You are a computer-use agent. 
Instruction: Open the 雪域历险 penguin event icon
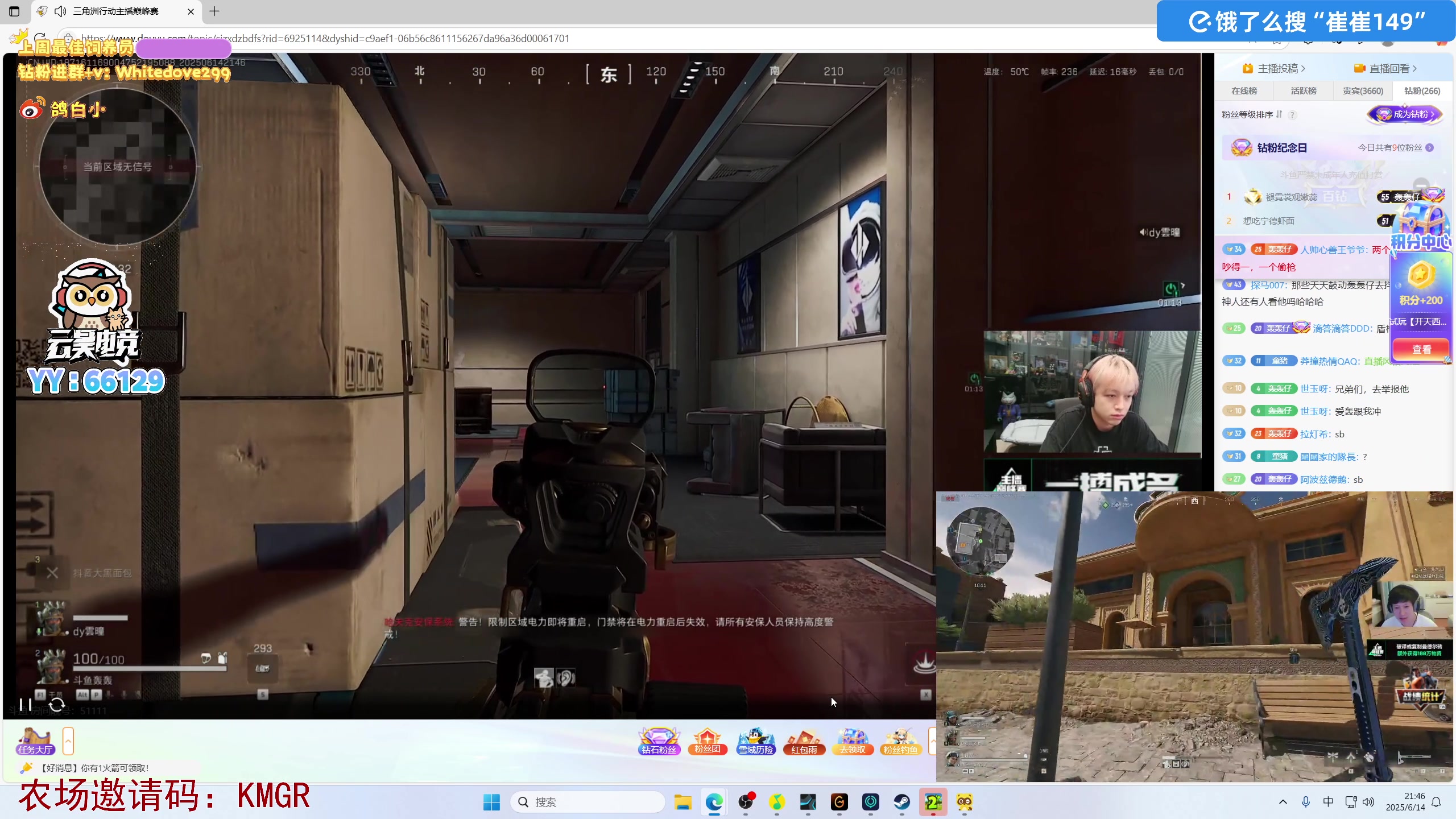pos(756,741)
